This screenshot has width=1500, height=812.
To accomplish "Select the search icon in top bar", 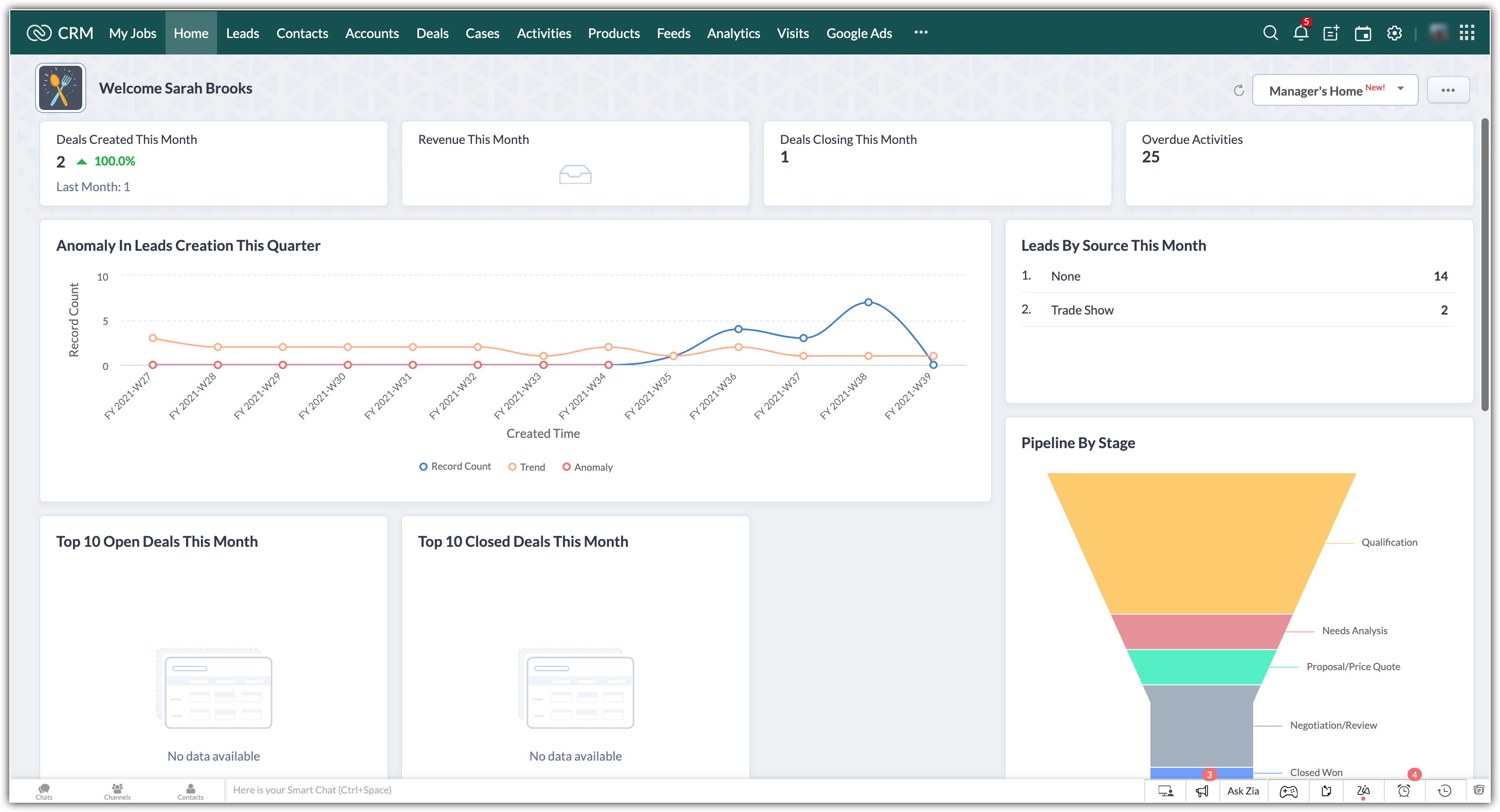I will (x=1270, y=33).
